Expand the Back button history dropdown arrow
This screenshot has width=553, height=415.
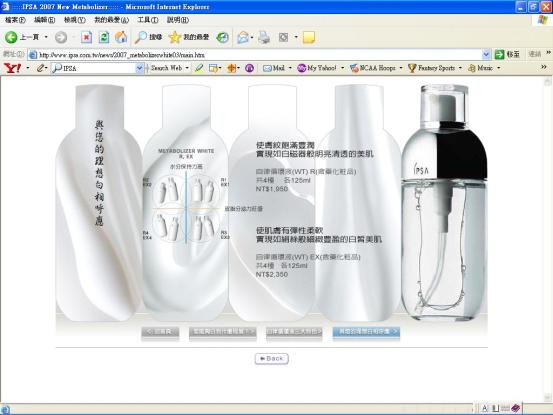coord(46,37)
